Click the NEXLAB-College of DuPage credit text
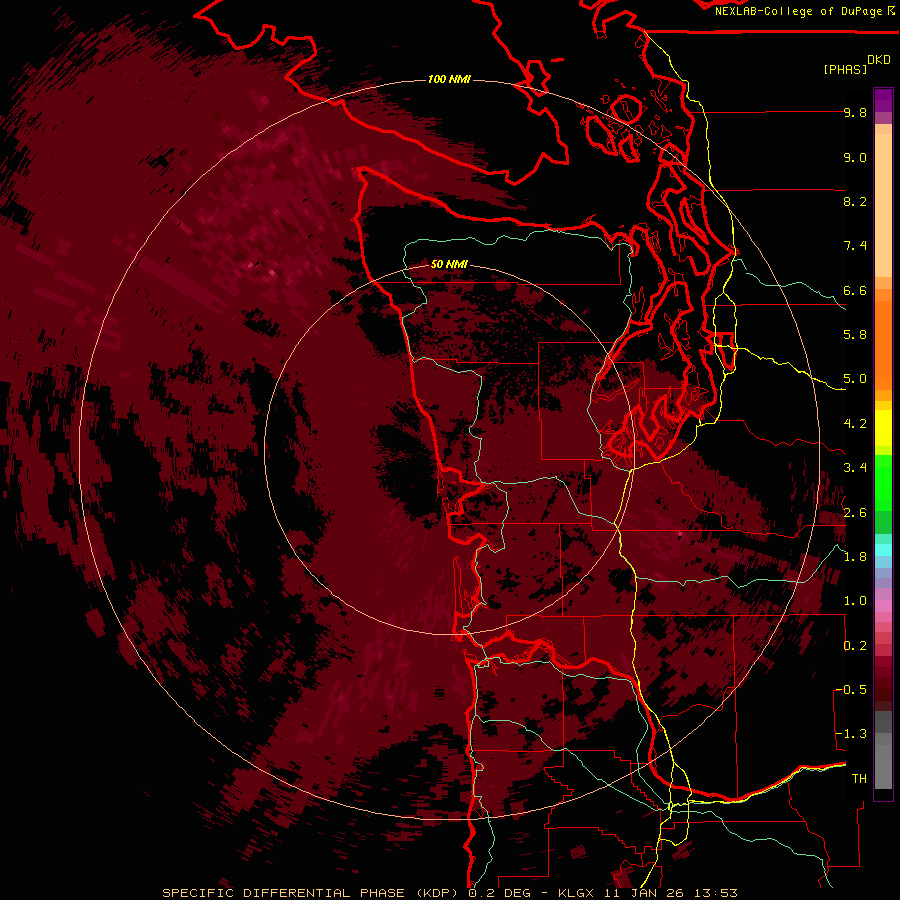The width and height of the screenshot is (900, 900). coord(799,11)
